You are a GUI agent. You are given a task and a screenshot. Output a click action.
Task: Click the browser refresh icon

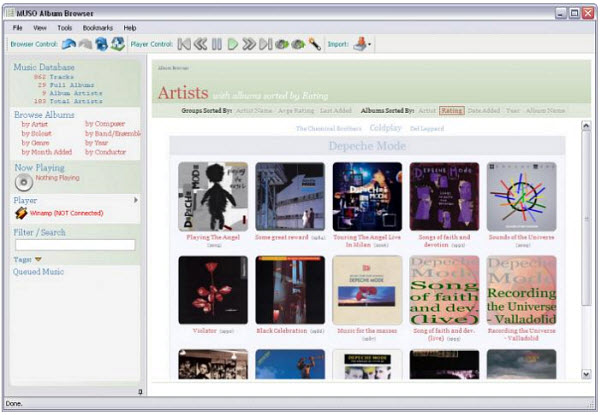[117, 44]
